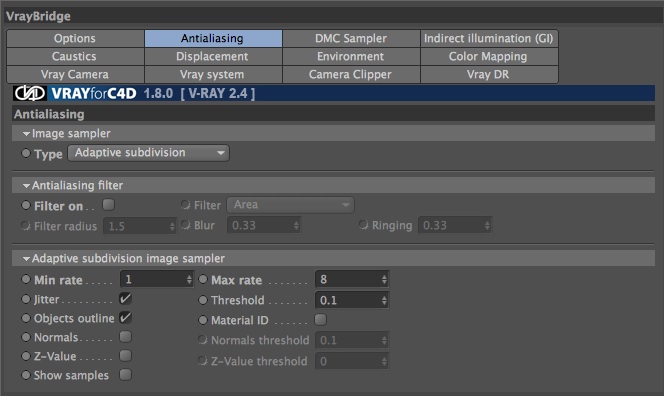
Task: Disable the Objects outline checkbox
Action: [125, 318]
